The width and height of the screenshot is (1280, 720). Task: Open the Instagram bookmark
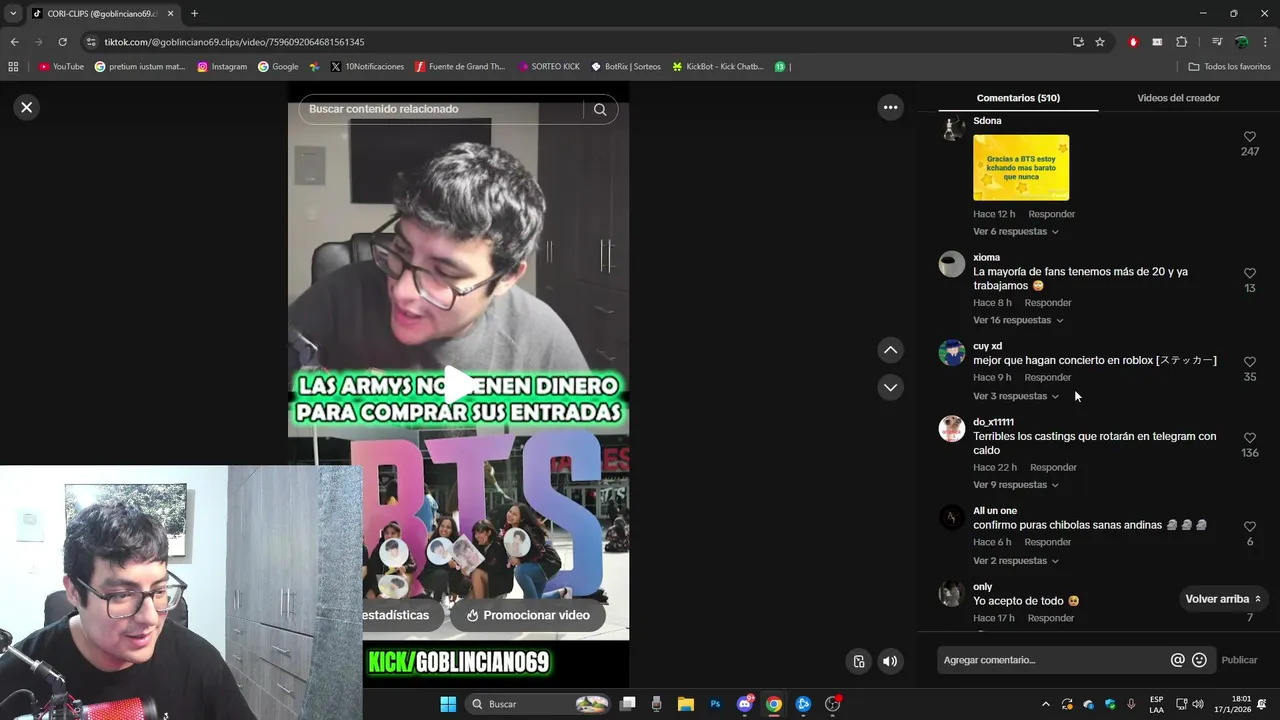222,67
